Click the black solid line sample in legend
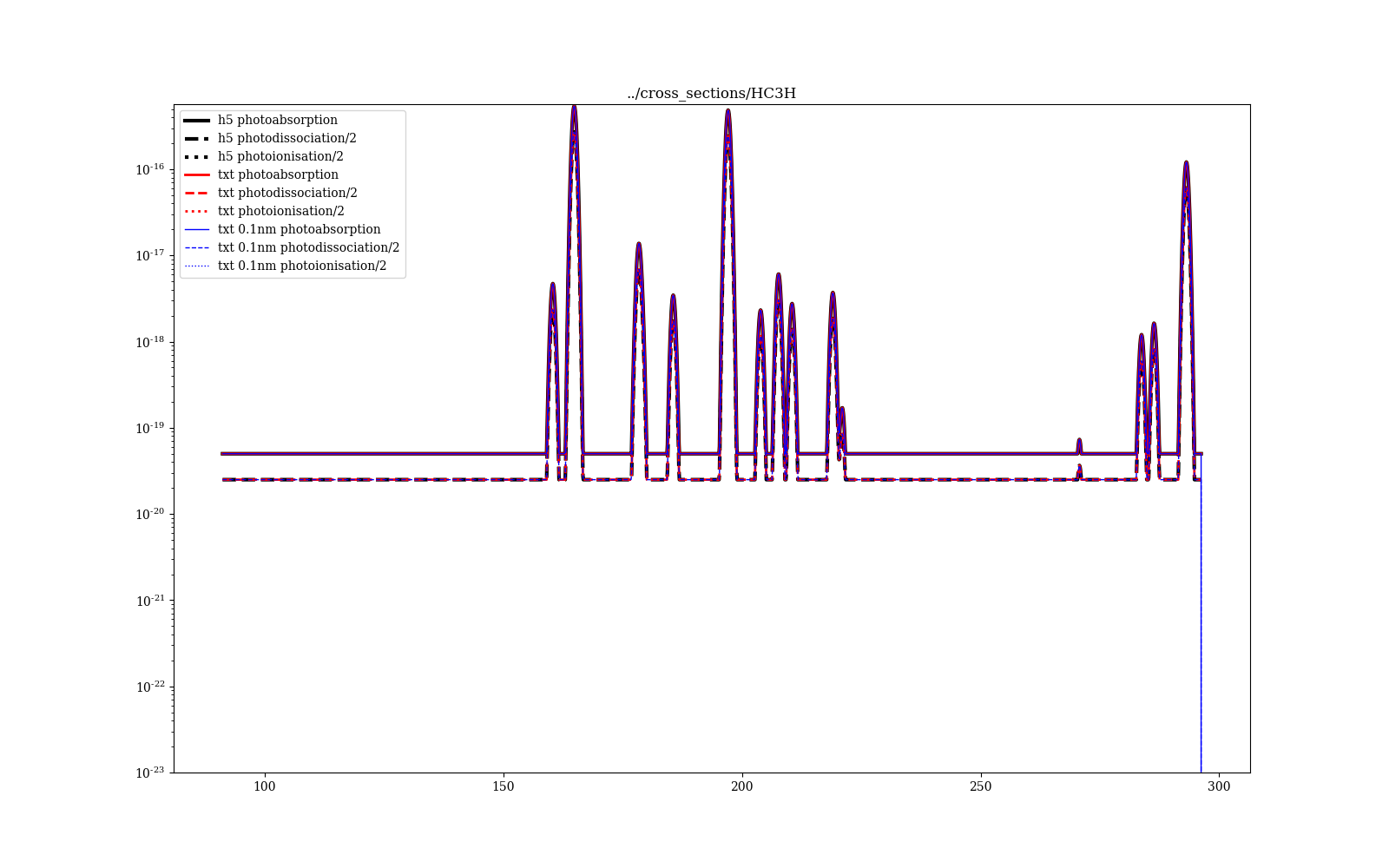1389x868 pixels. click(x=197, y=120)
